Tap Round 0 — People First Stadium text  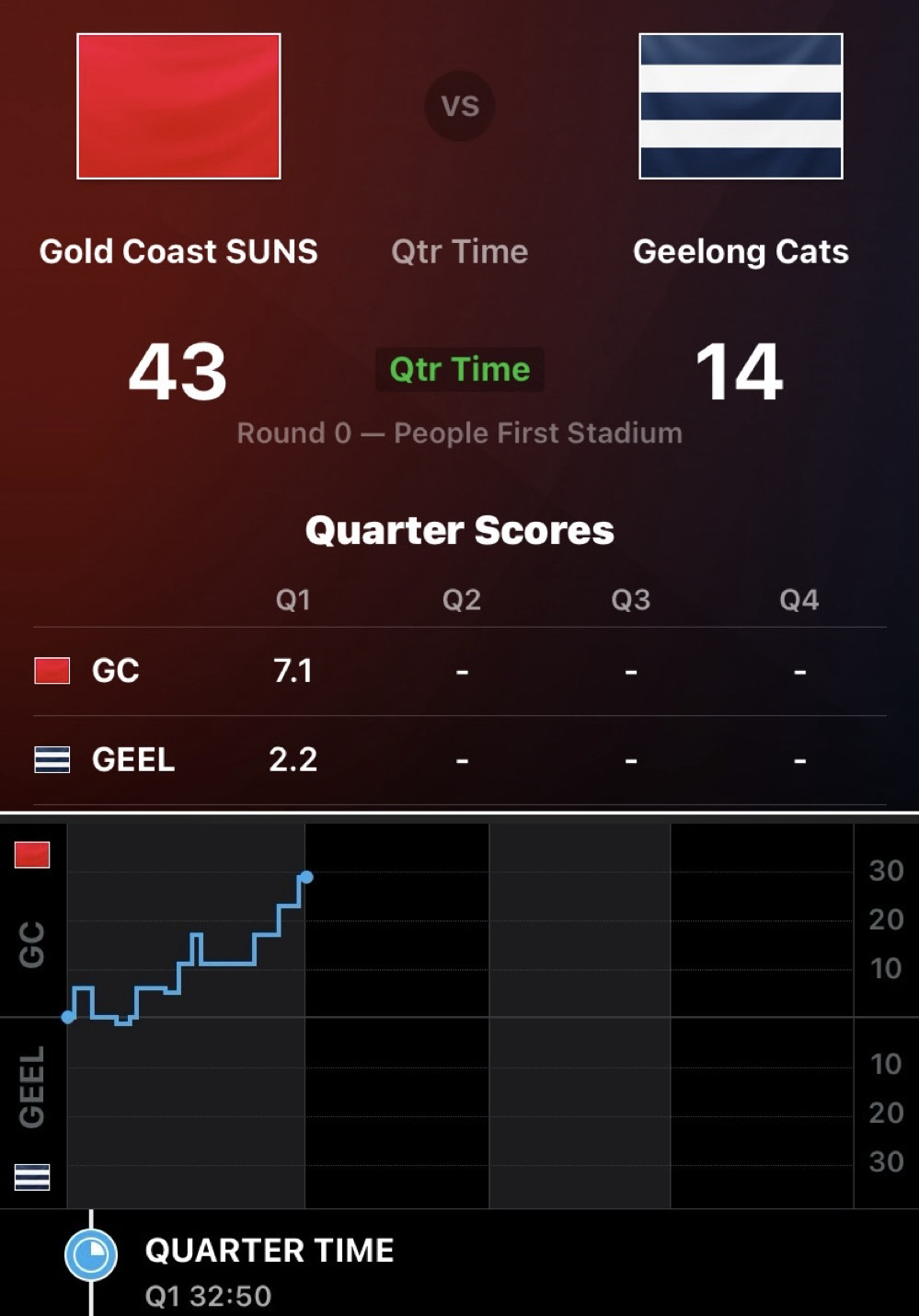(460, 433)
